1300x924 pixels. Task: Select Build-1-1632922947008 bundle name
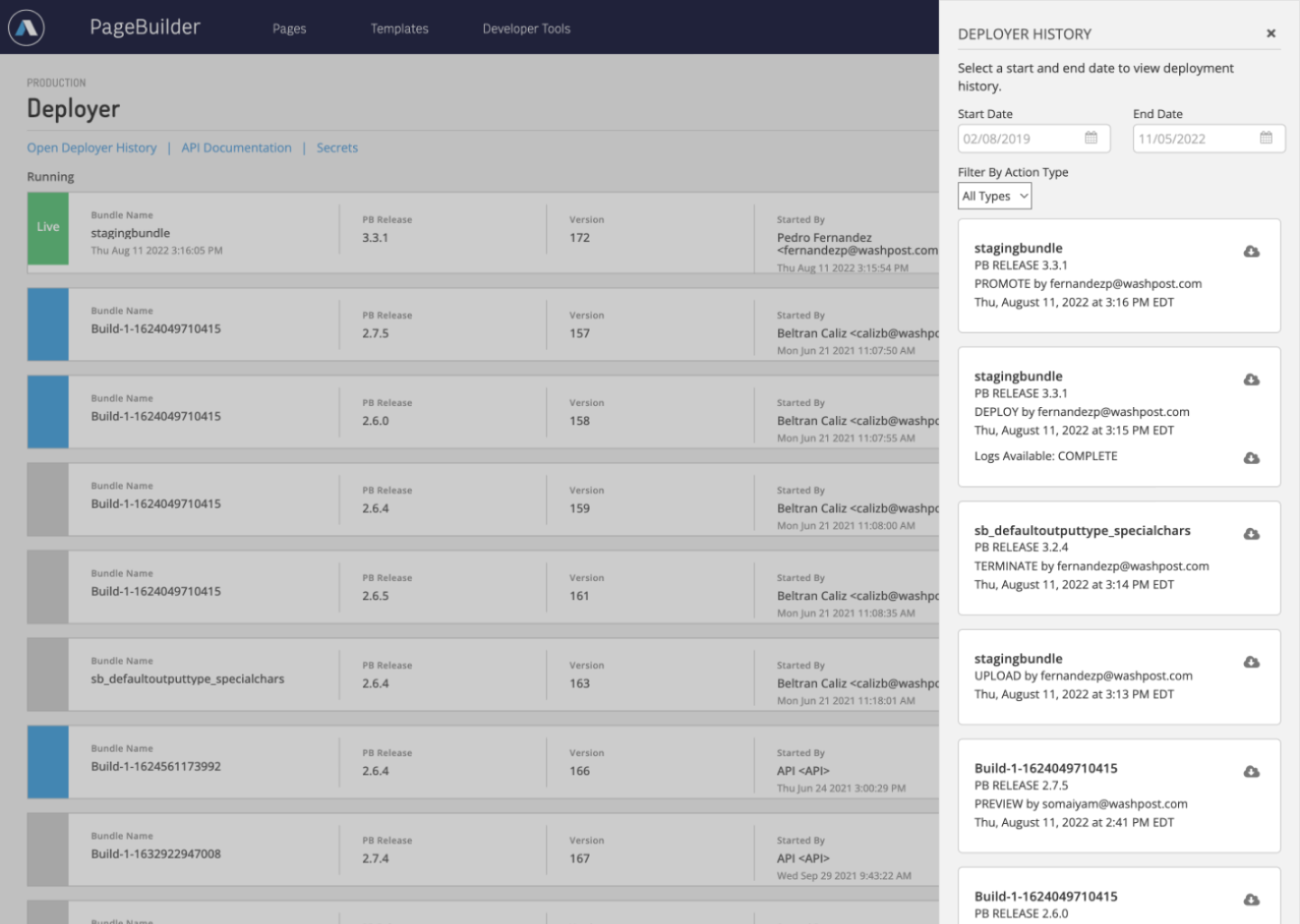tap(155, 854)
